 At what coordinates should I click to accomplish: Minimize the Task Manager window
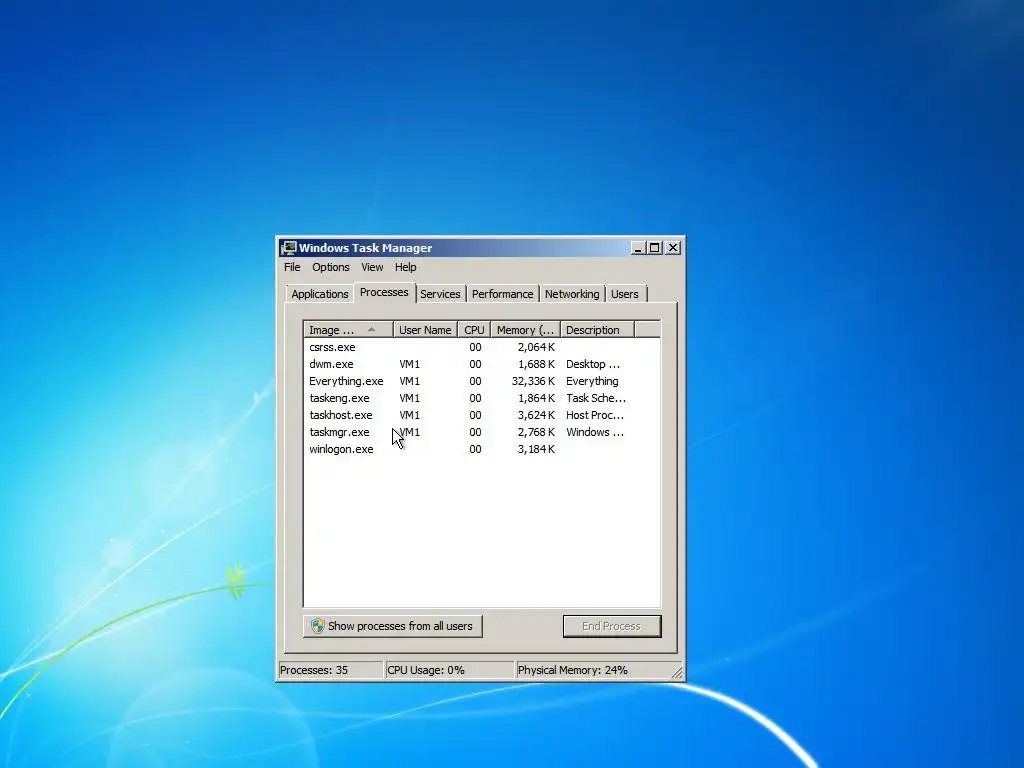[638, 248]
